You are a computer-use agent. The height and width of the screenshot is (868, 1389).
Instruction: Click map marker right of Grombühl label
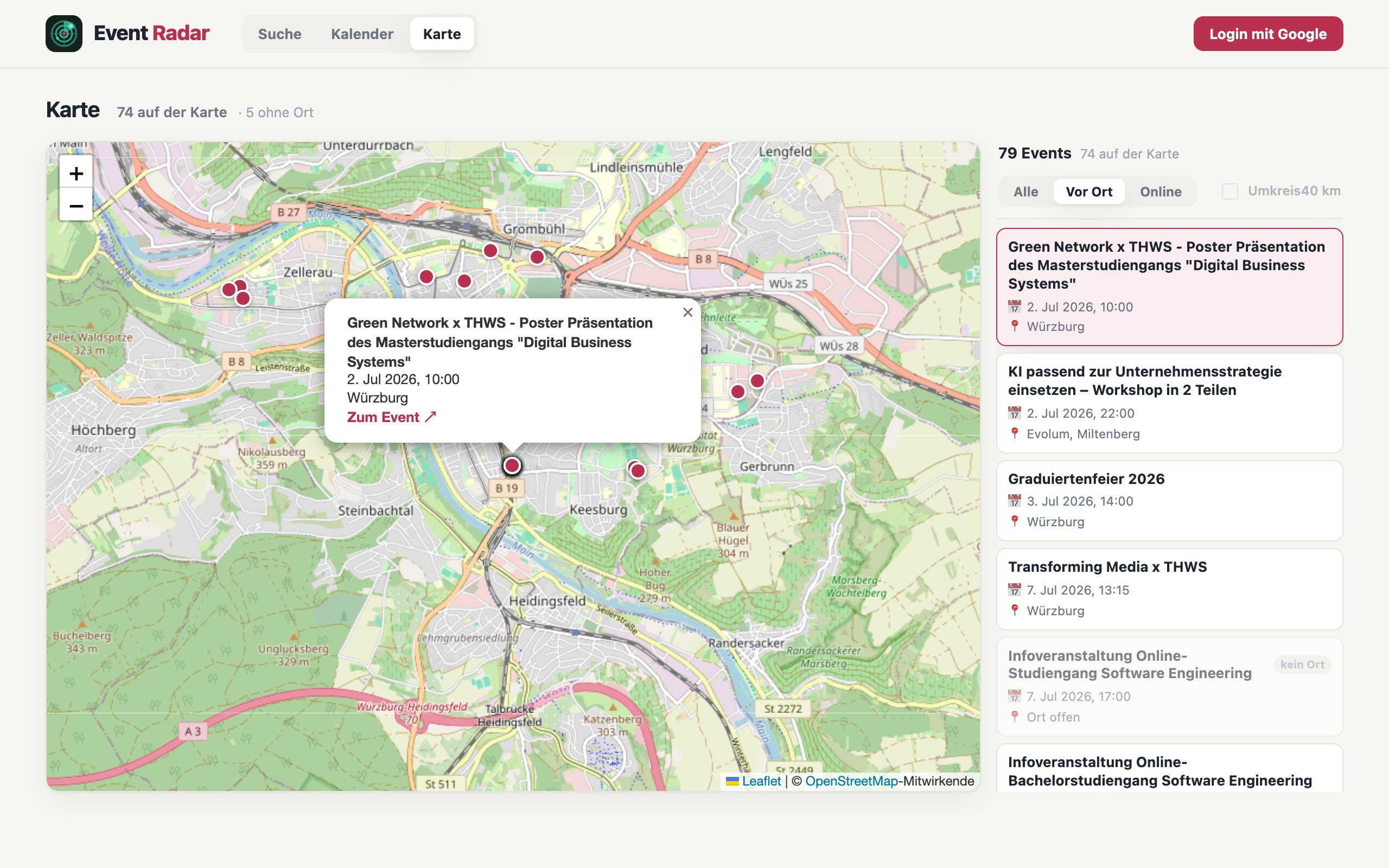coord(537,257)
